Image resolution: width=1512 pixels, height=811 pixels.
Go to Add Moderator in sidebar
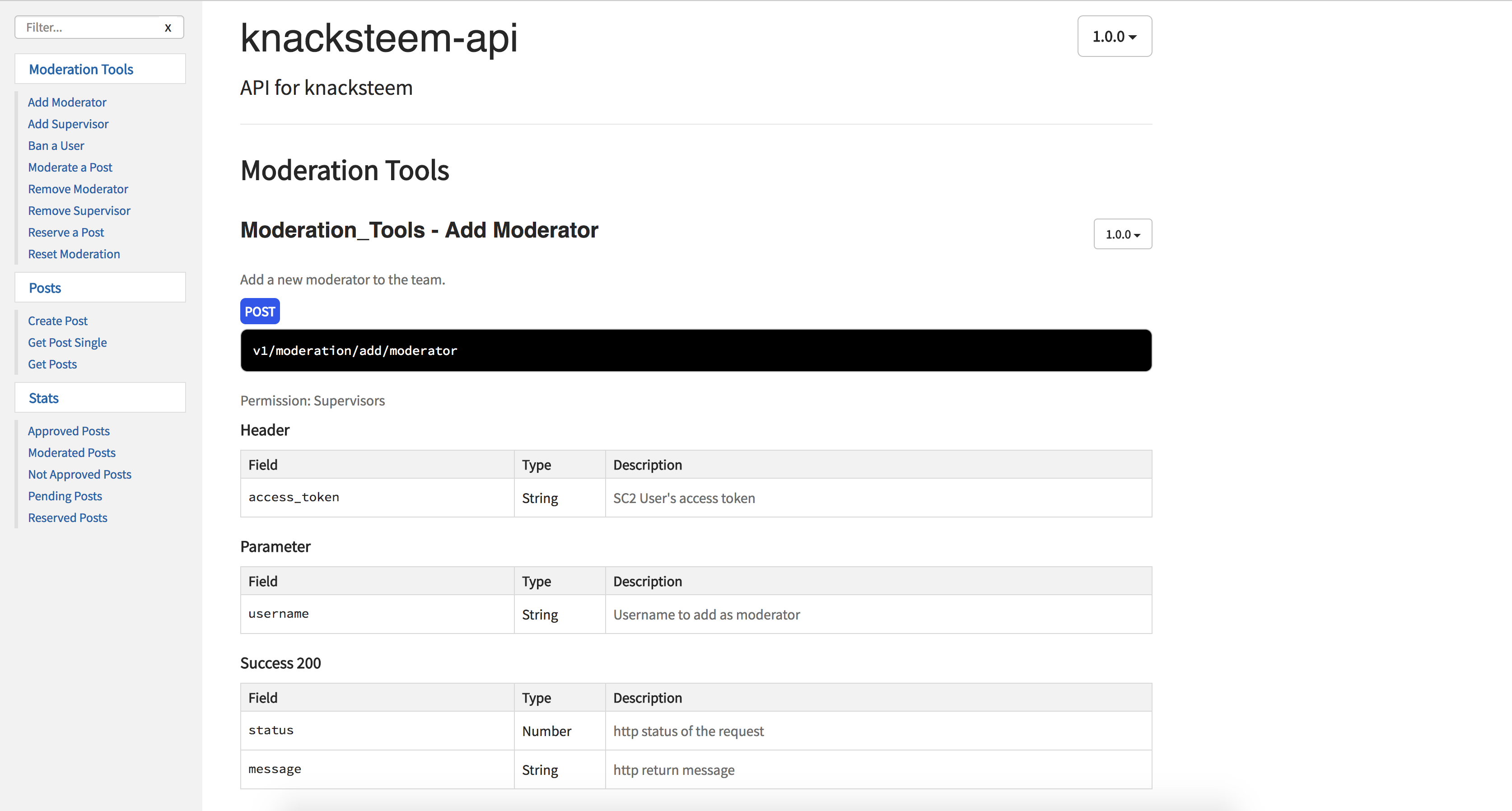67,102
